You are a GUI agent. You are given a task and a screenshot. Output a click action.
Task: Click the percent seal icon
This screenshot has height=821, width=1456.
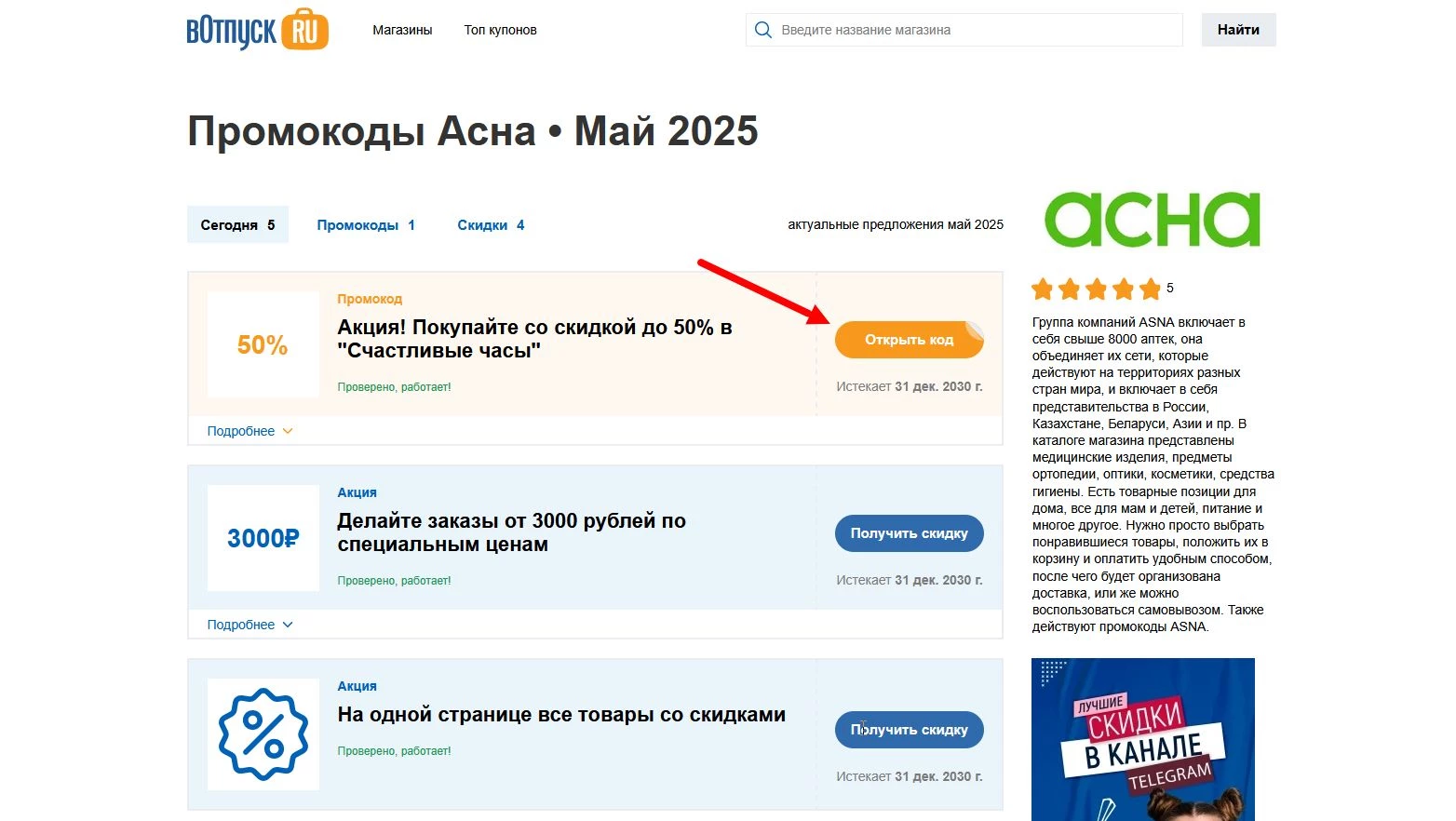pos(263,734)
